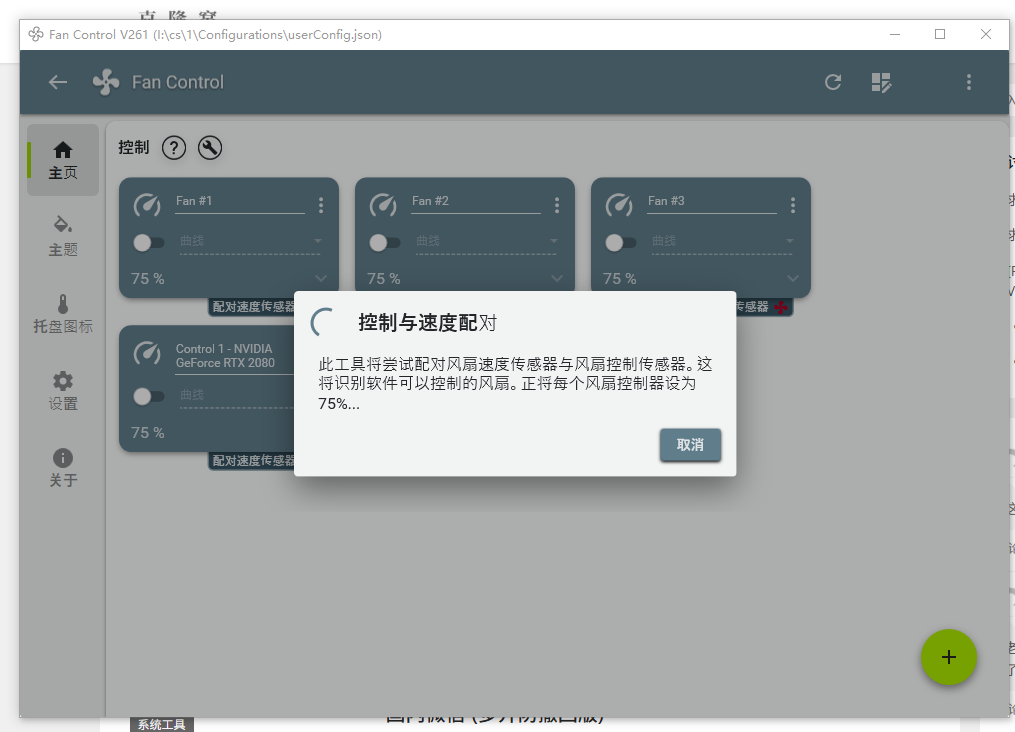Click the Fan #2 name input field
The height and width of the screenshot is (732, 1015).
(476, 201)
